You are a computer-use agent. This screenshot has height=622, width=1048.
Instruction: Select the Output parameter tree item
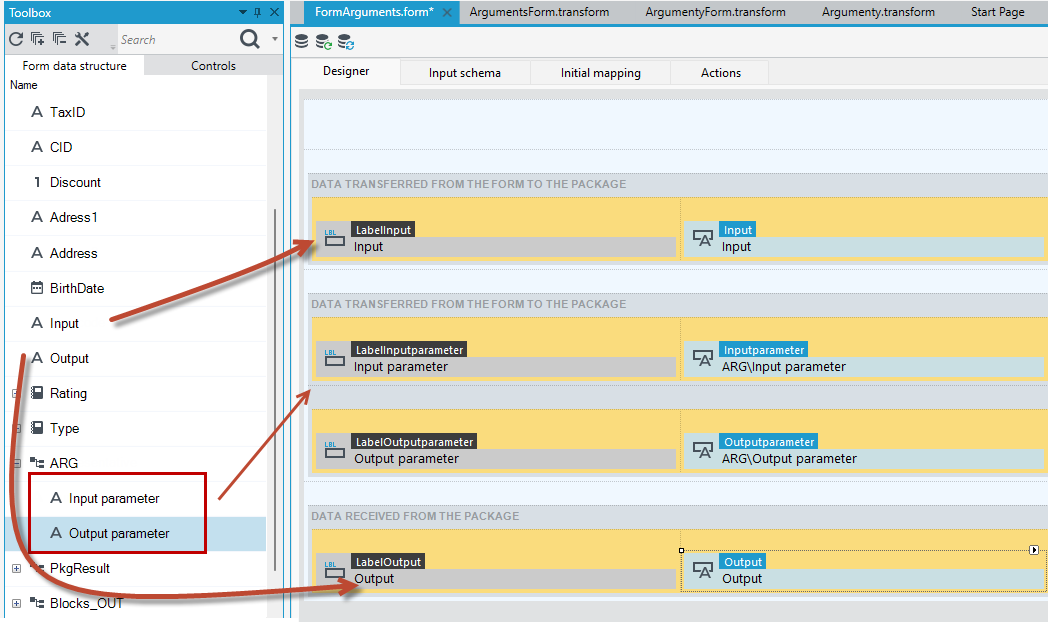tap(119, 534)
